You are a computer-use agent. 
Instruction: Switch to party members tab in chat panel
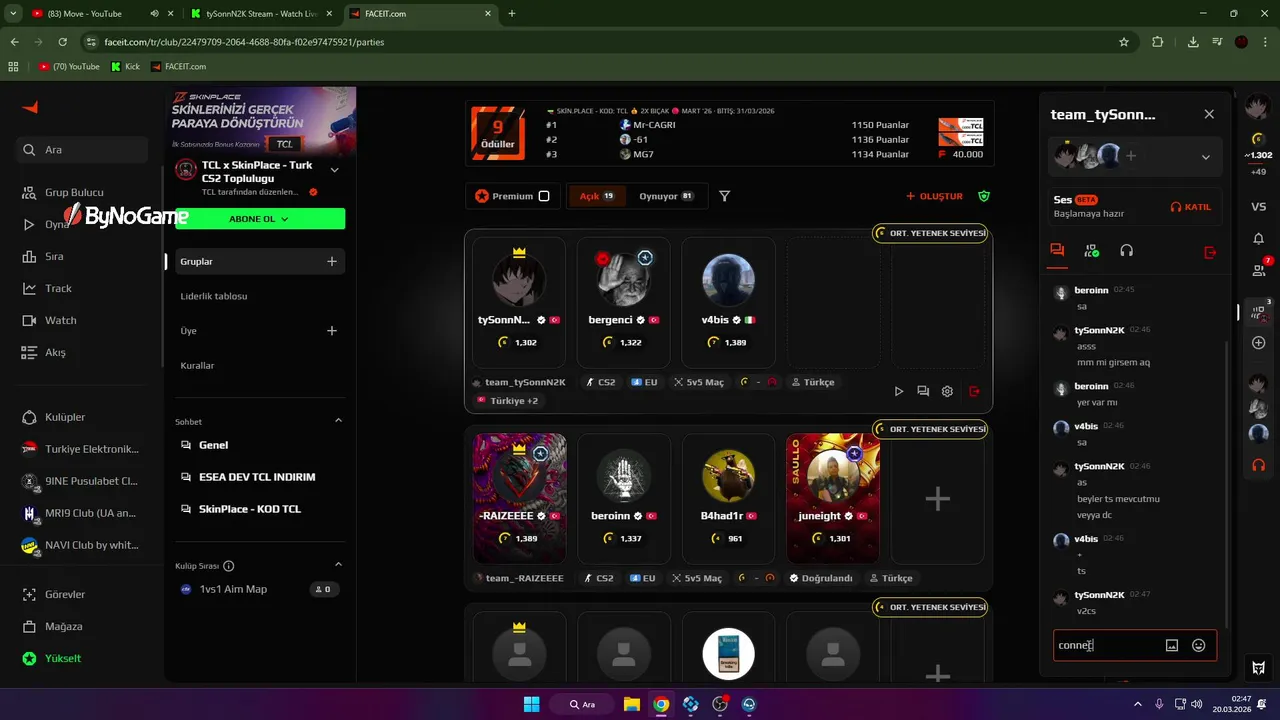[1092, 251]
